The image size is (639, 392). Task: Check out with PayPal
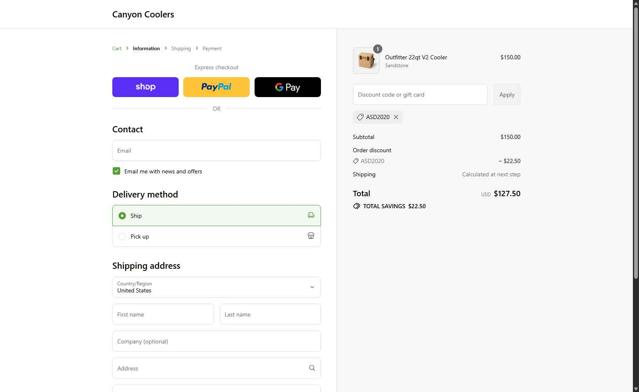pos(216,87)
